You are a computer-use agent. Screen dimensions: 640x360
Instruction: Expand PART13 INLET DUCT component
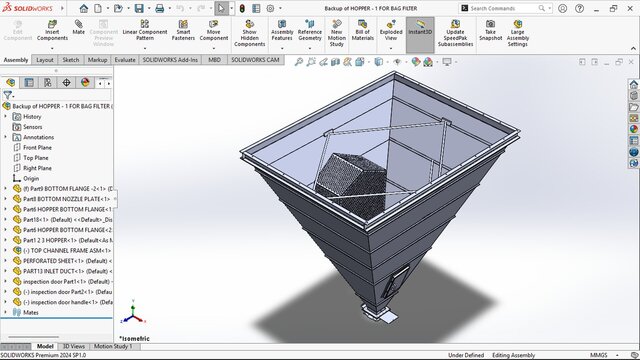click(5, 271)
